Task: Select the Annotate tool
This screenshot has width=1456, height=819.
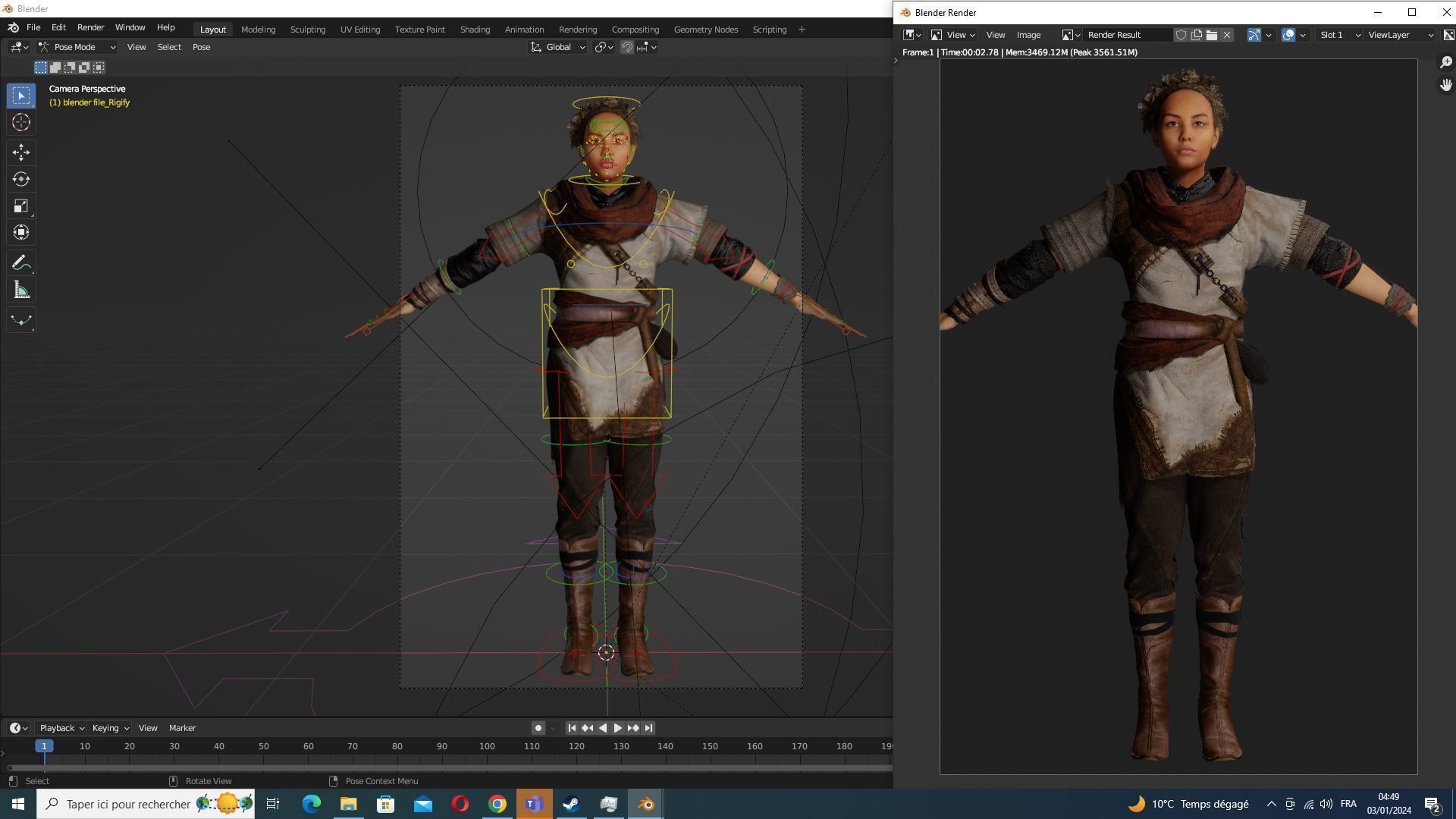Action: (x=21, y=263)
